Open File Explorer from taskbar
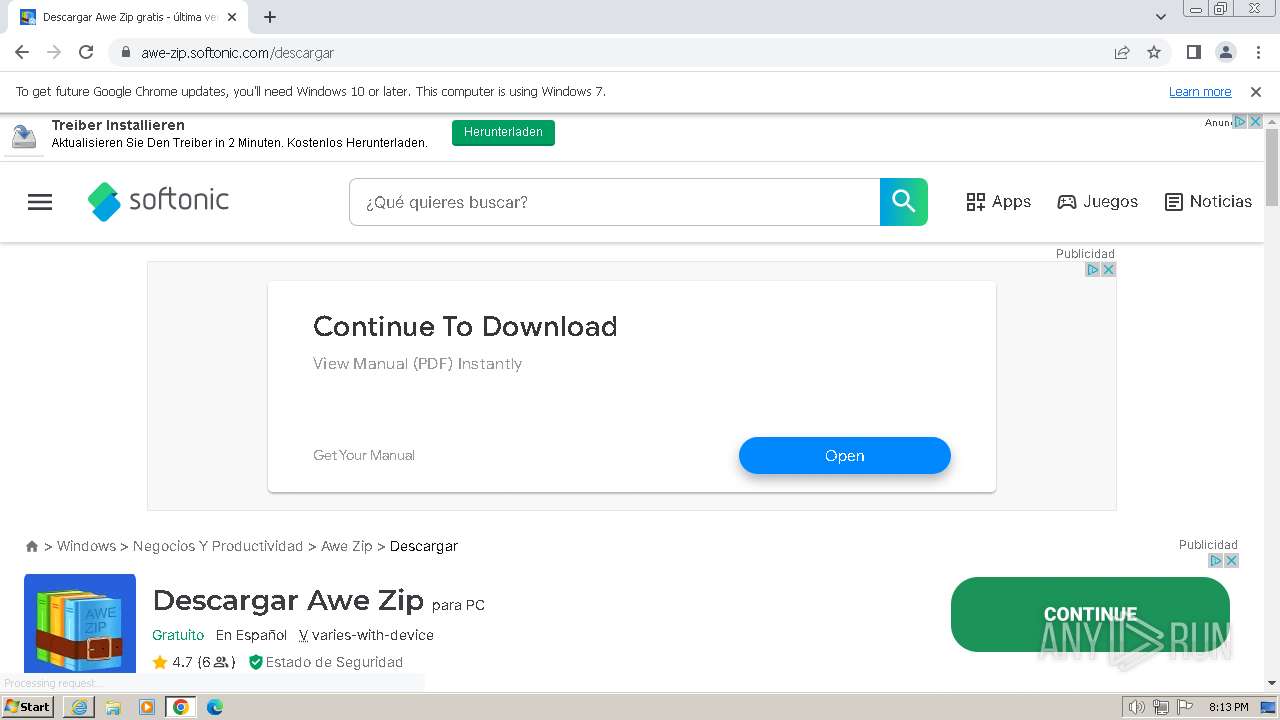The height and width of the screenshot is (720, 1280). point(113,707)
